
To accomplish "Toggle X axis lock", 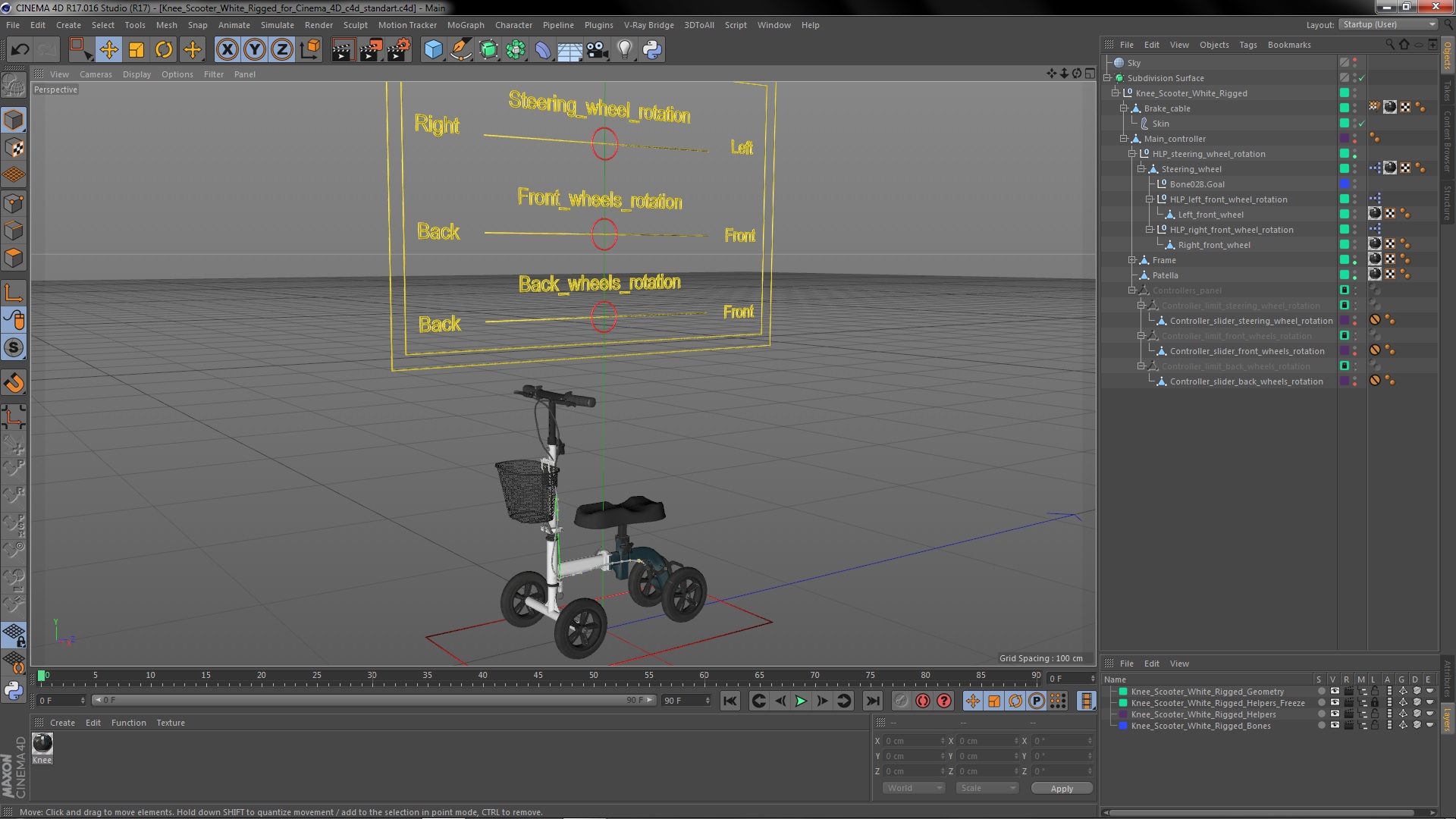I will pos(227,50).
